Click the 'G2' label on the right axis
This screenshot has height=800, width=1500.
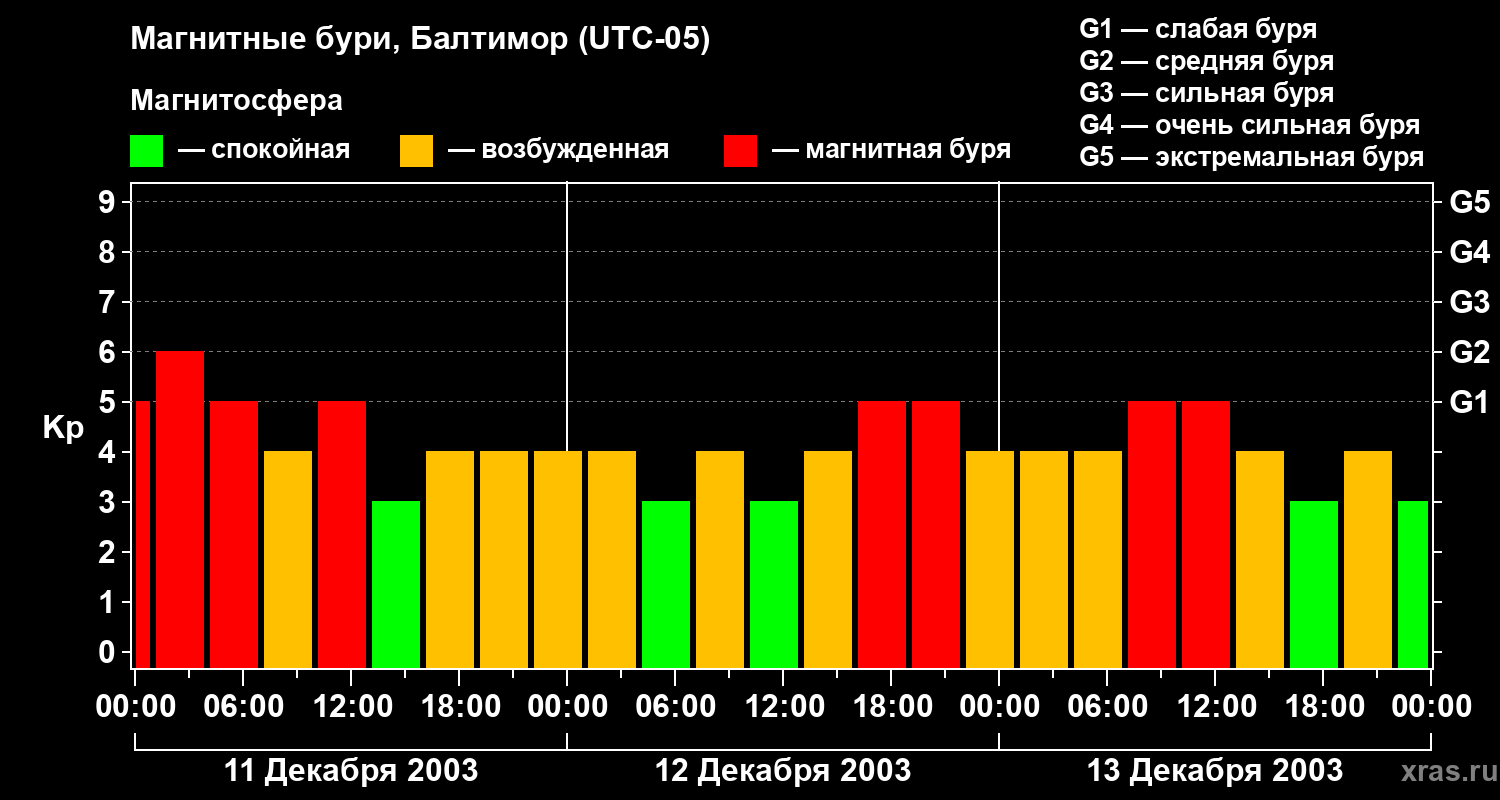[x=1469, y=352]
